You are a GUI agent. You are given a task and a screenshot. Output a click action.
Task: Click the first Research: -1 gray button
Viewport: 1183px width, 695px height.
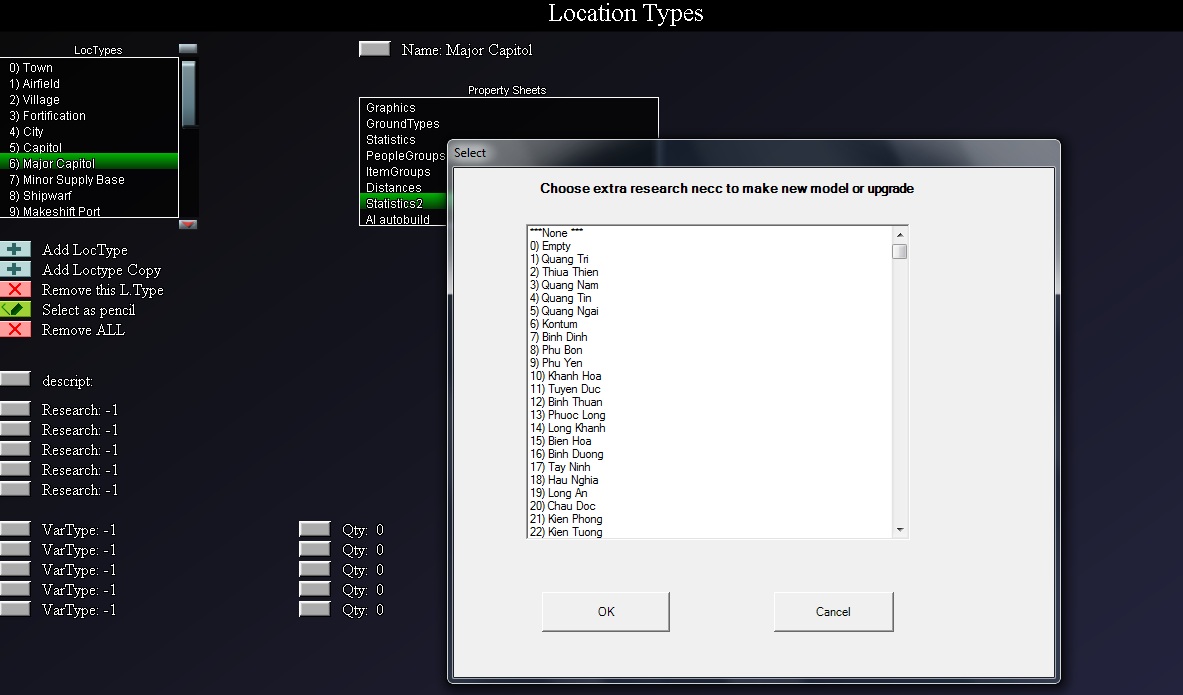pos(15,409)
